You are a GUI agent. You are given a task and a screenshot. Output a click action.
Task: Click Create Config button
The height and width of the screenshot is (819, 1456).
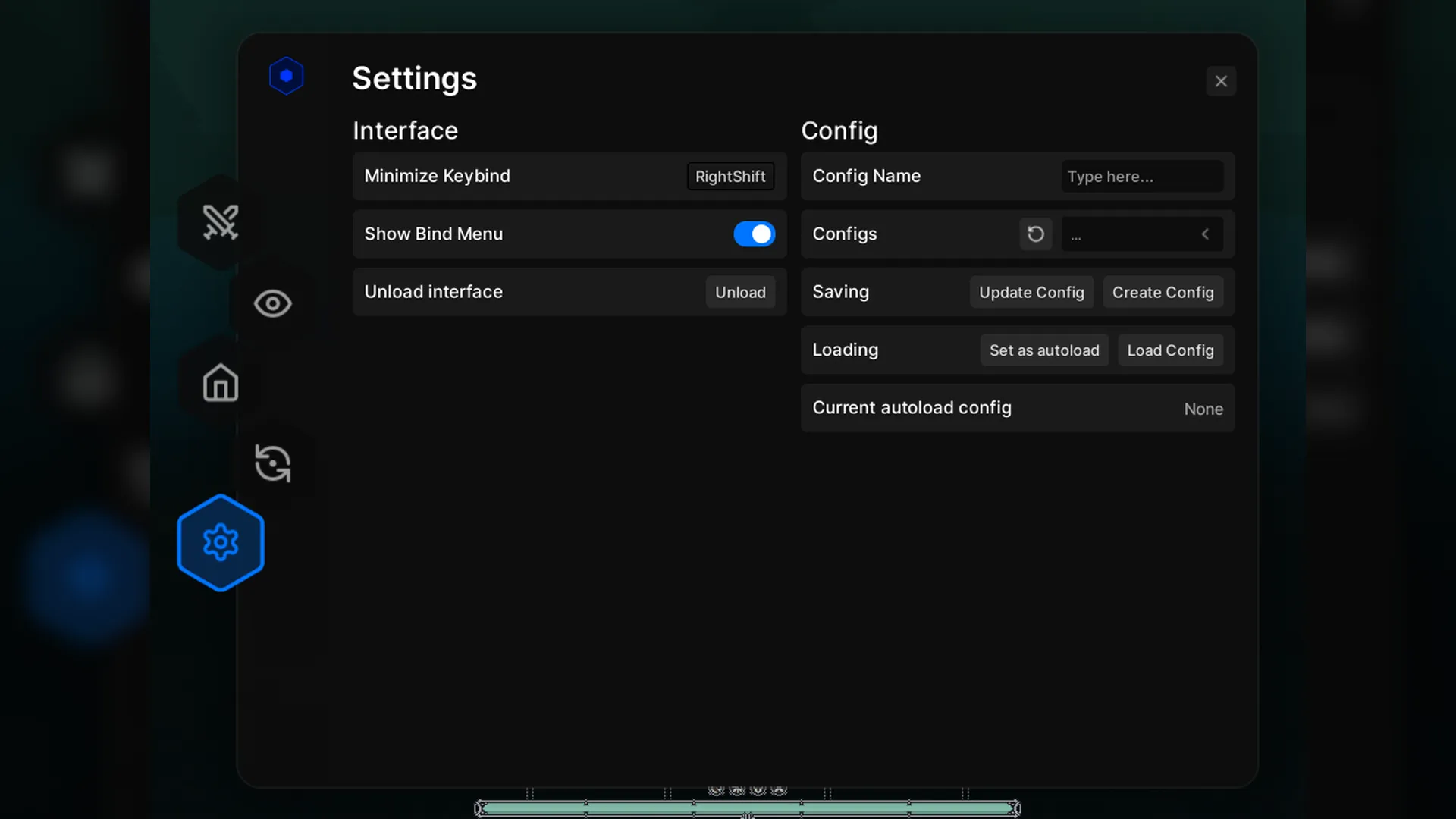pyautogui.click(x=1163, y=293)
